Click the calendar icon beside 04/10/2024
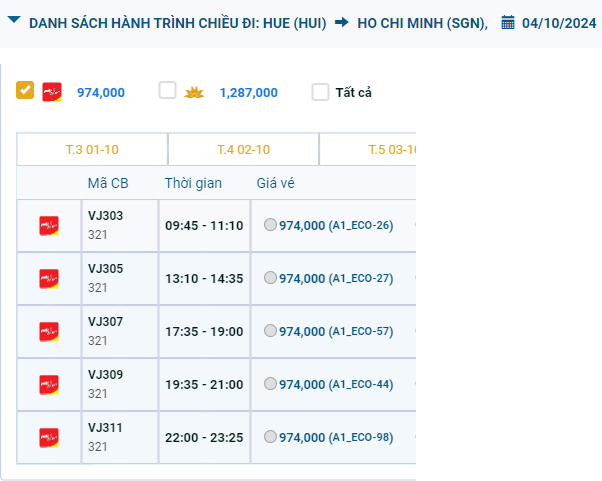Screen dimensions: 602x481 [508, 22]
